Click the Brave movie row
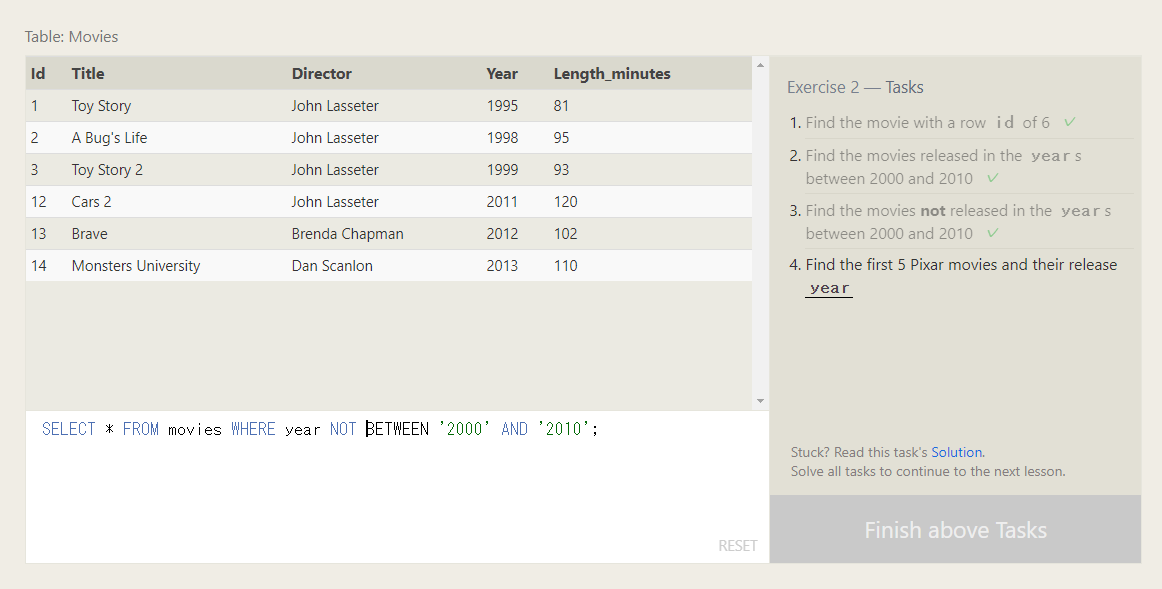The image size is (1162, 589). (389, 234)
